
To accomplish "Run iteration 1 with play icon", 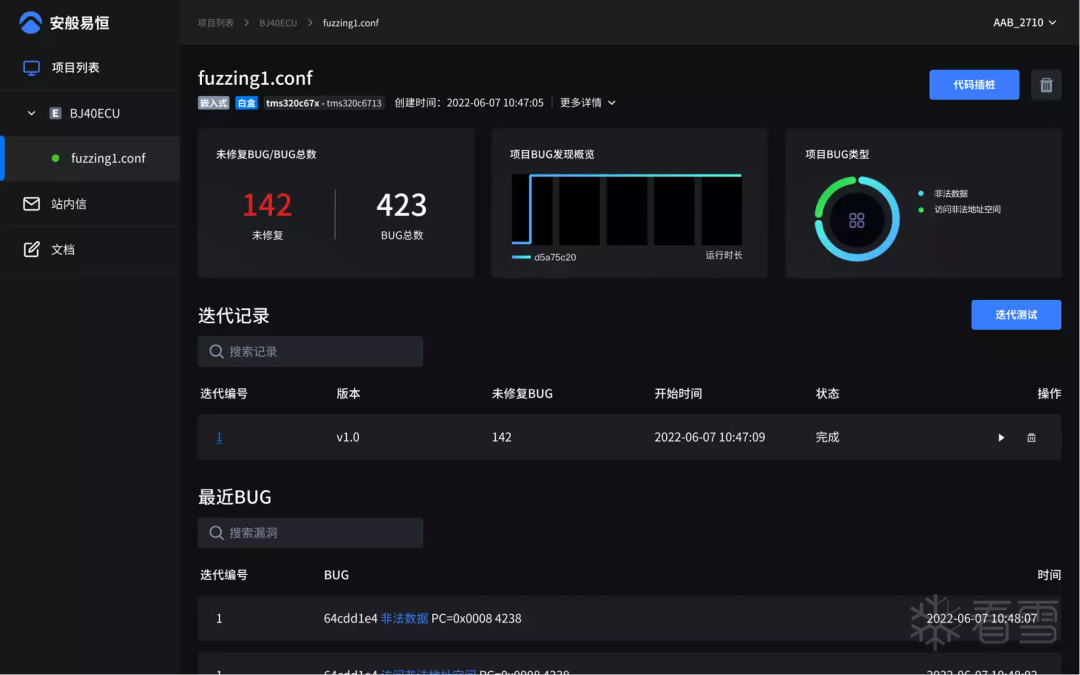I will (1001, 437).
